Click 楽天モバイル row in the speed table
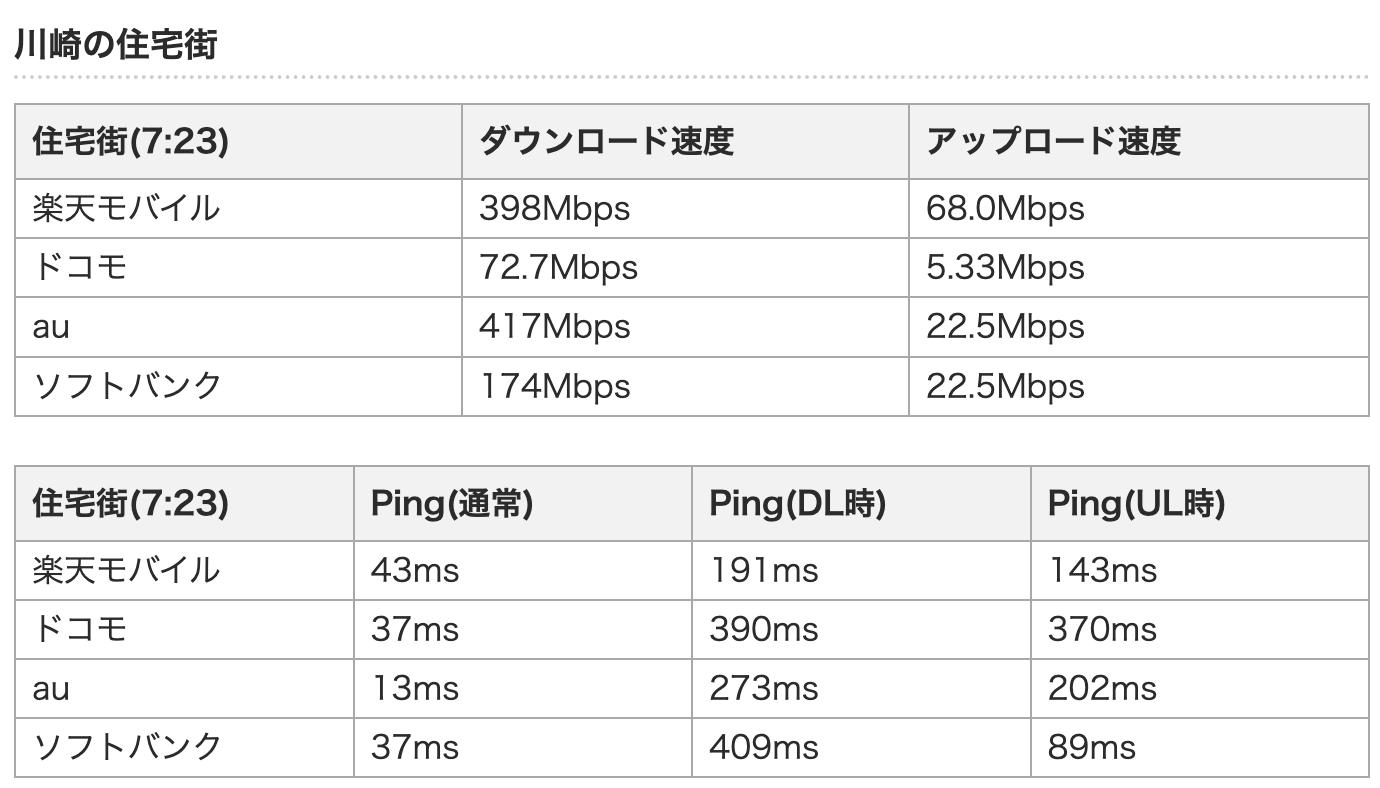 point(126,208)
